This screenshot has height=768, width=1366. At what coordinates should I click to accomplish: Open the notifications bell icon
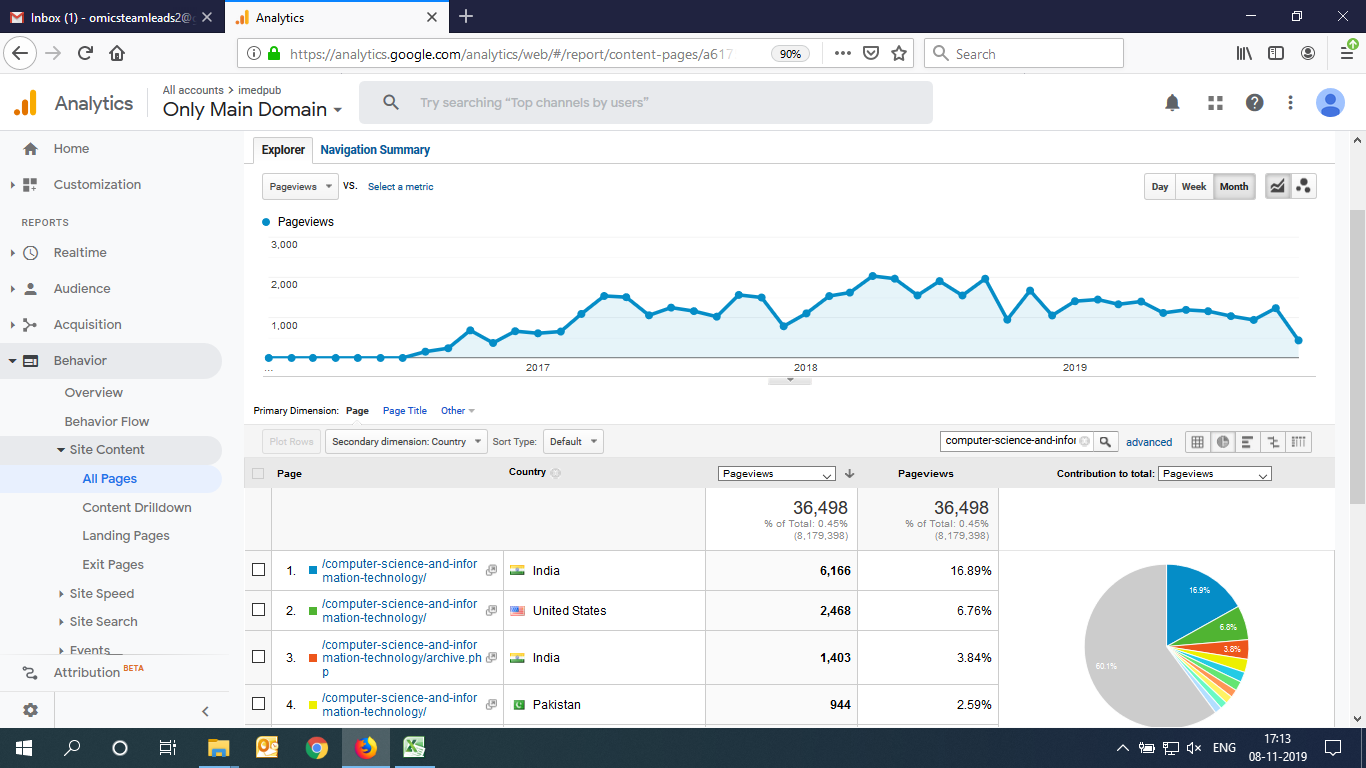1172,103
